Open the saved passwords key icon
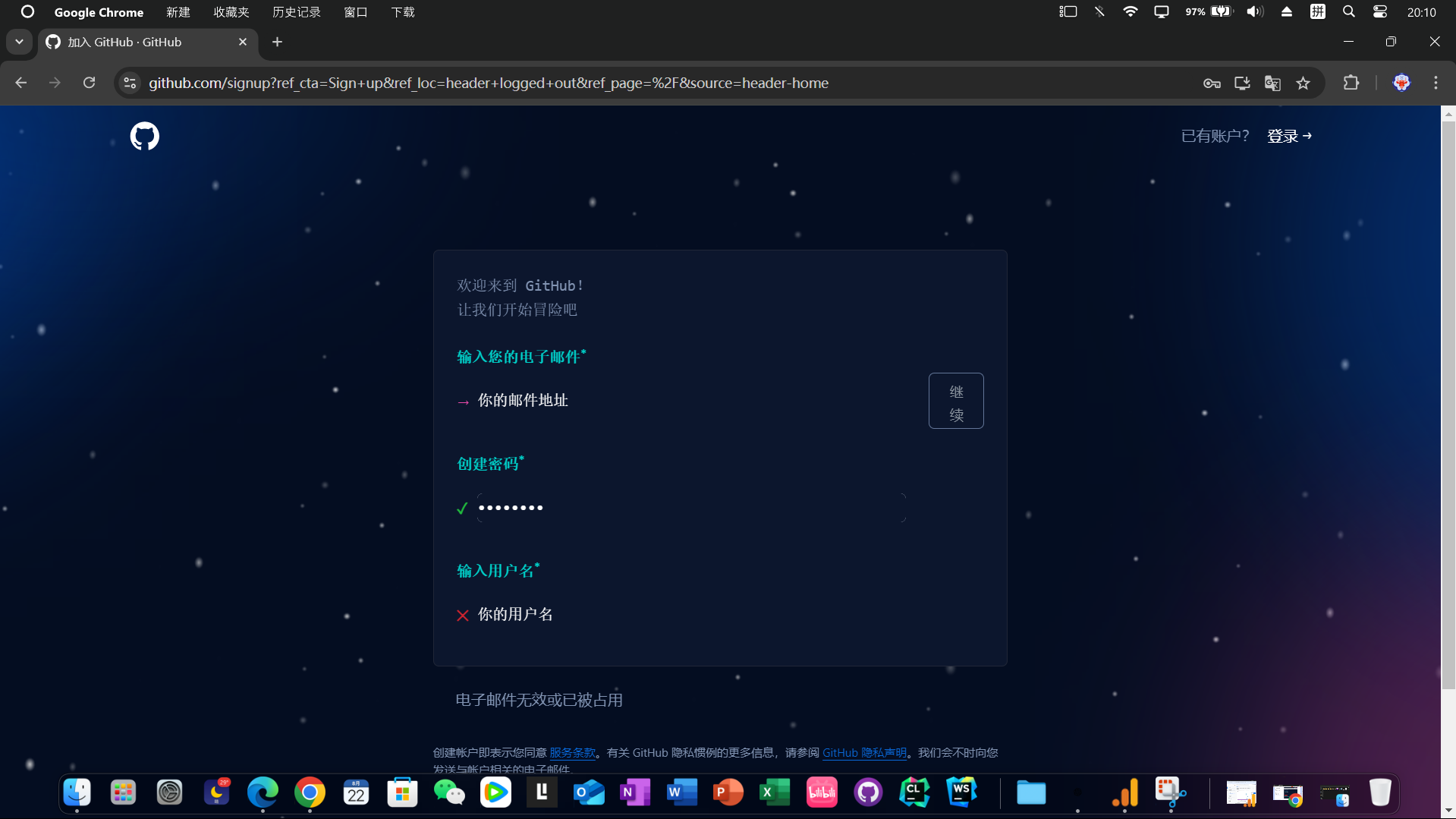Screen dimensions: 1456x819 click(1212, 83)
